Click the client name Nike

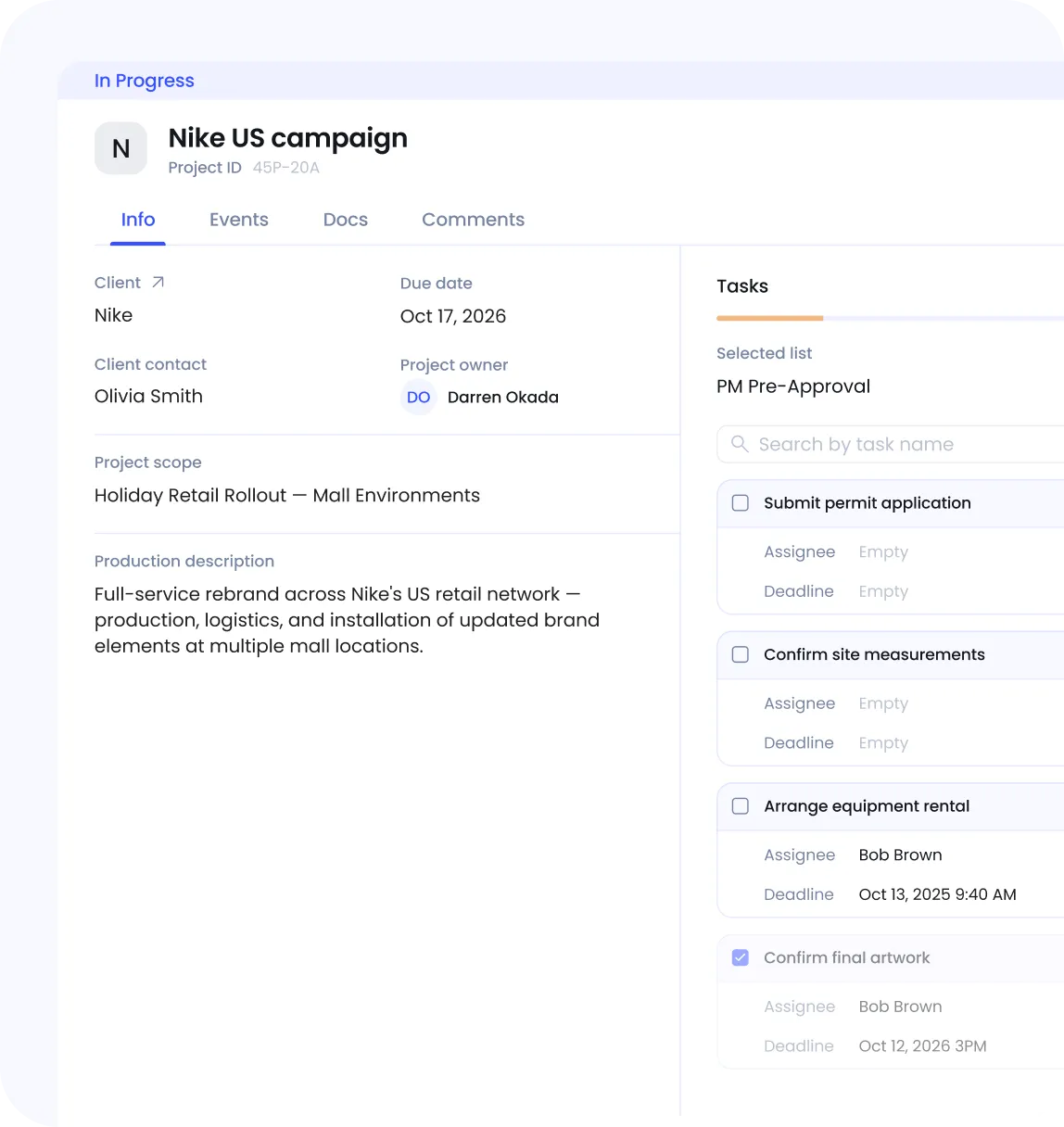pyautogui.click(x=114, y=315)
